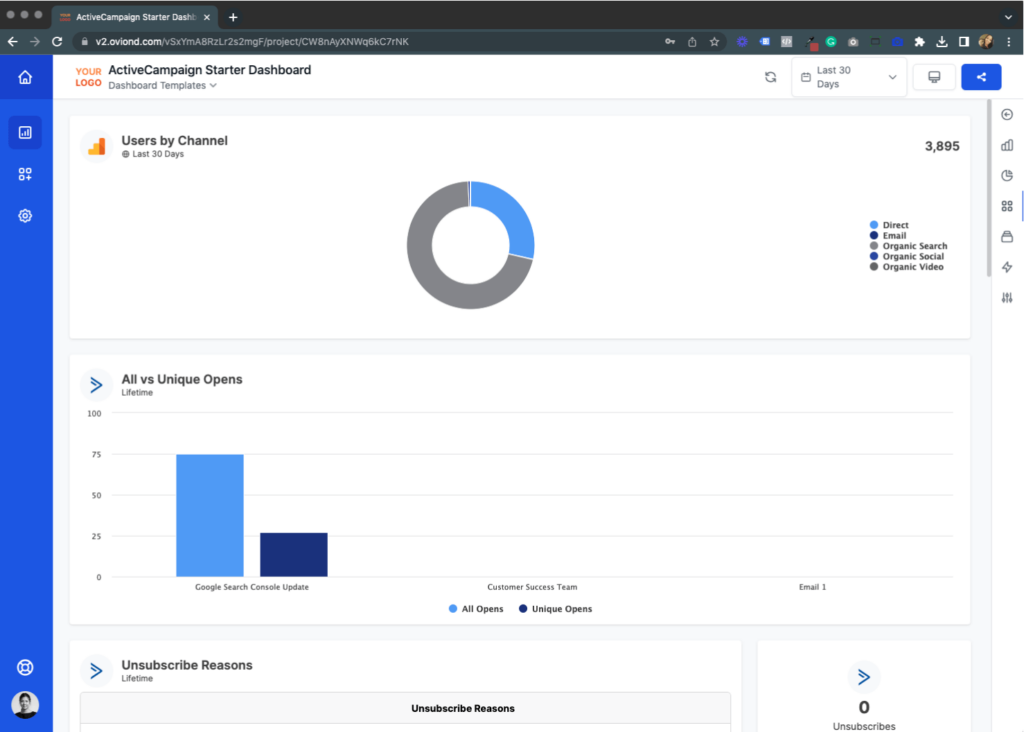
Task: Toggle Organic Social legend entry
Action: coord(906,256)
